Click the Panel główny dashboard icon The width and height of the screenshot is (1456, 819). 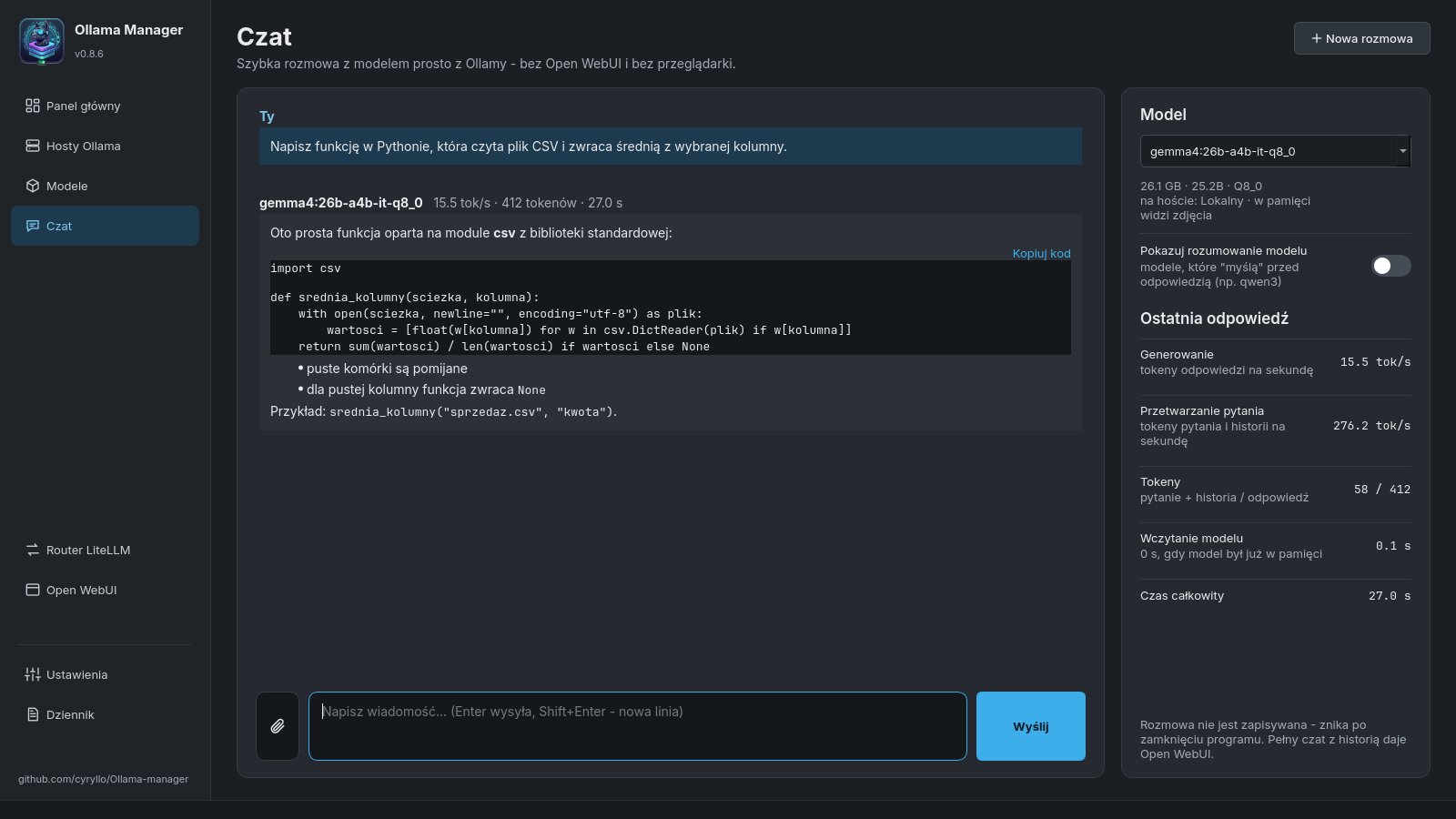pos(33,106)
